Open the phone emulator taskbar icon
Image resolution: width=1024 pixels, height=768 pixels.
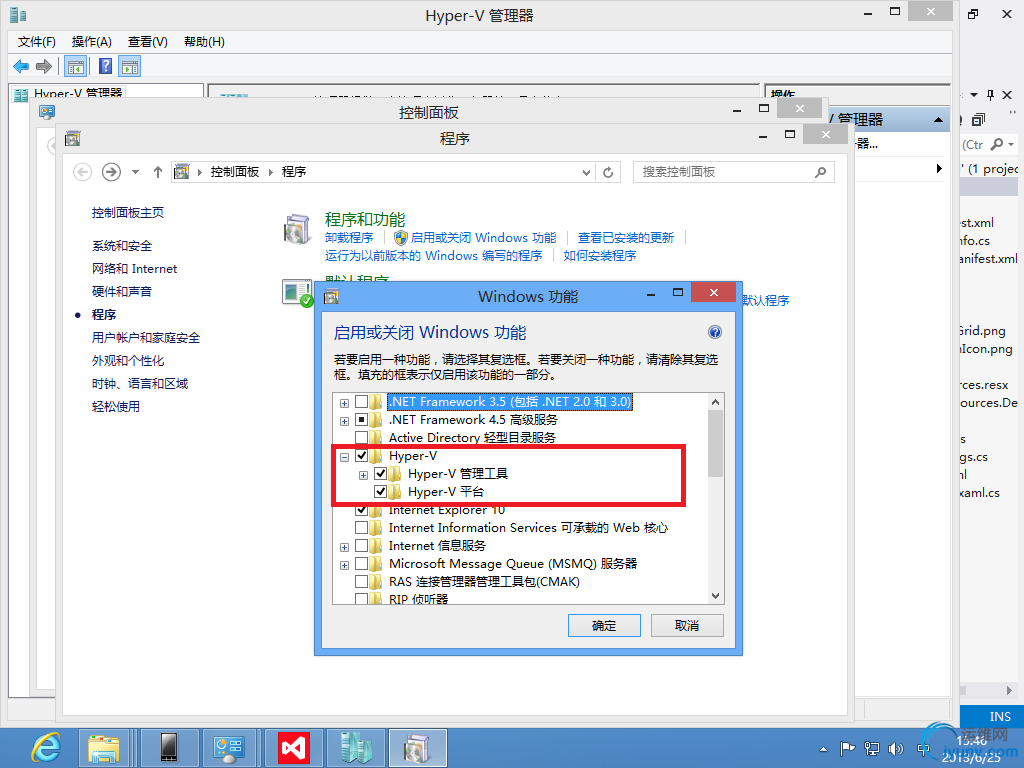point(168,748)
